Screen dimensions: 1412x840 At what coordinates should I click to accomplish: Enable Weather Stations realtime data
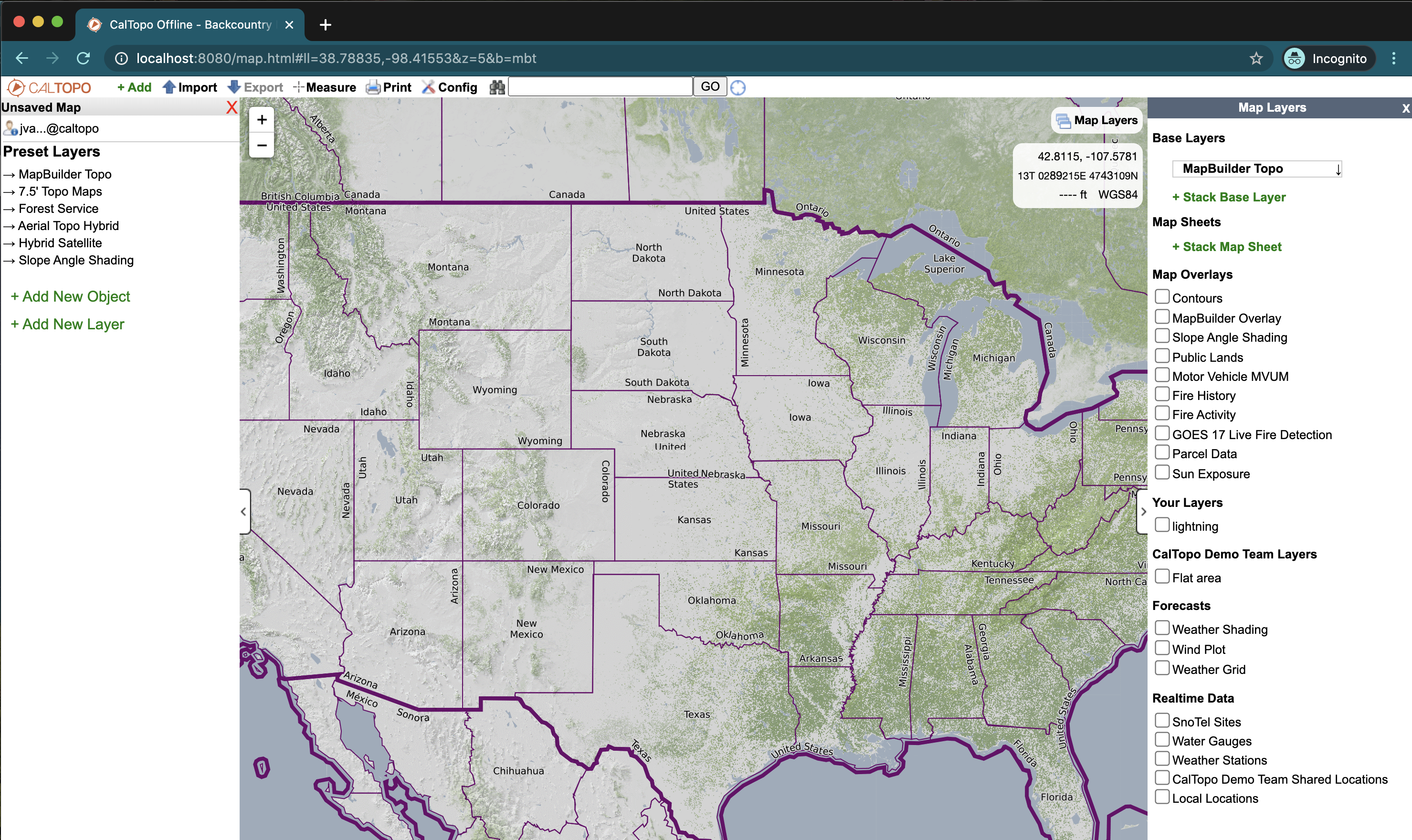click(x=1162, y=758)
